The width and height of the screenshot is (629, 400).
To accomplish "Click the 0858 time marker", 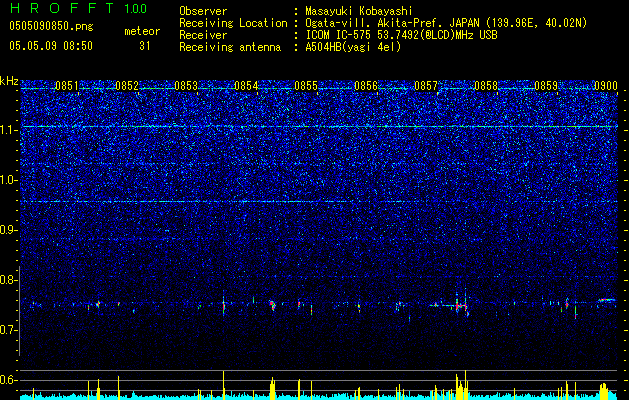I will pos(486,86).
